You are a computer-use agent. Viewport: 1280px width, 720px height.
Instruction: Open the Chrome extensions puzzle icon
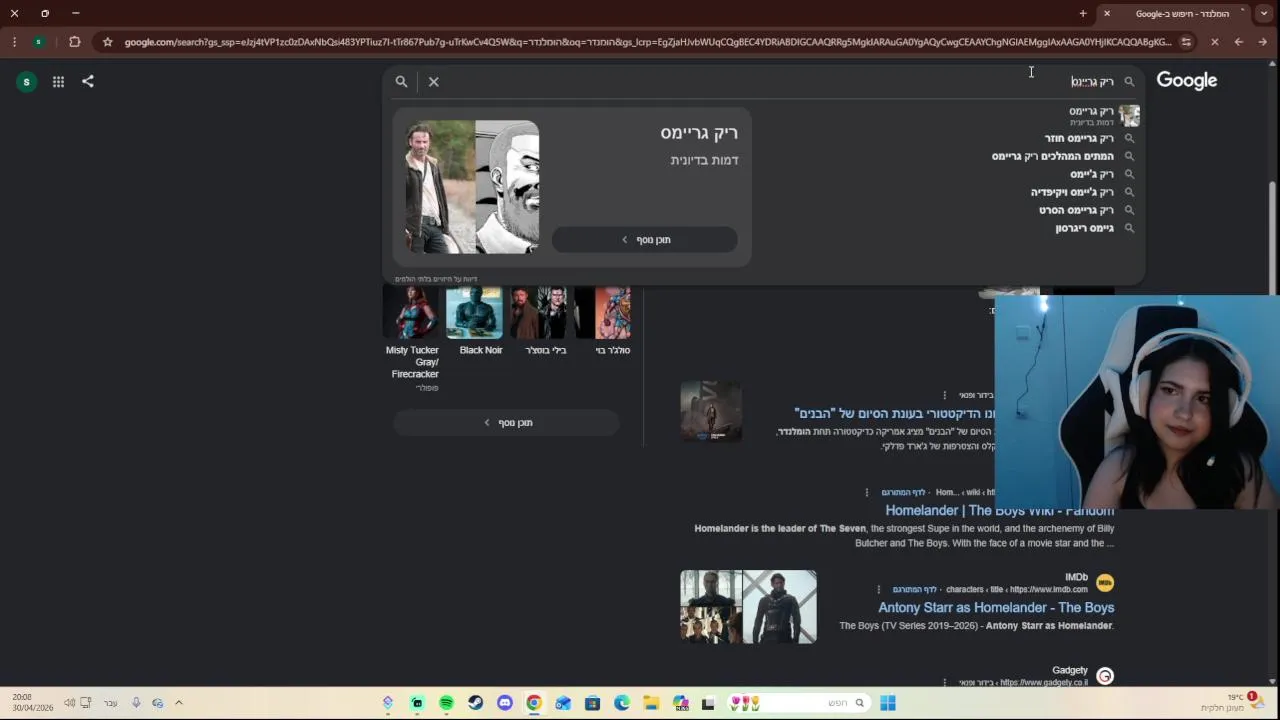coord(74,42)
